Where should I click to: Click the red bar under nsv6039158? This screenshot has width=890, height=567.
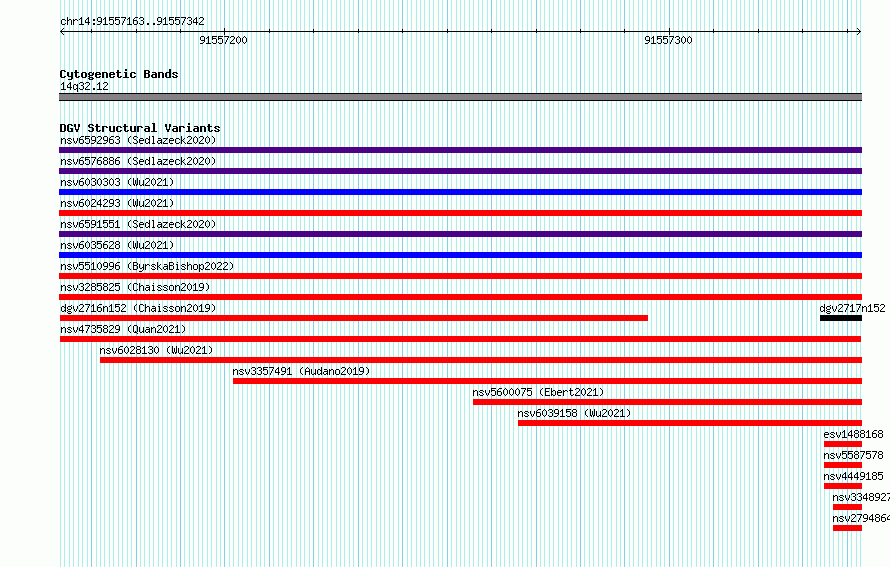click(x=690, y=423)
